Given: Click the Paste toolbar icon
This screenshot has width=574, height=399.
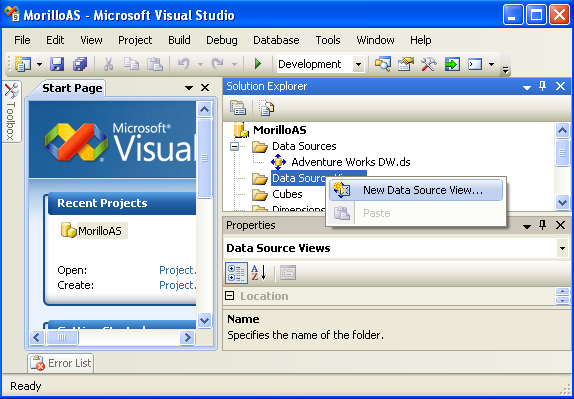Looking at the screenshot, I should tap(155, 64).
